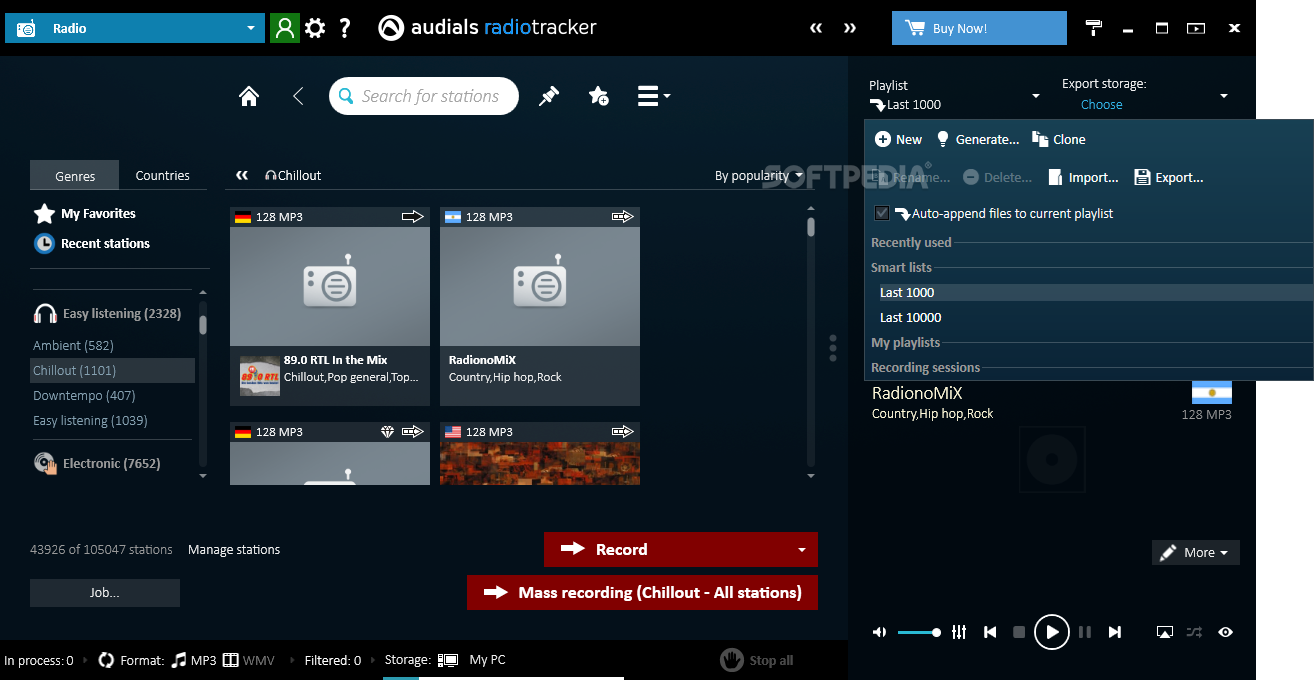Adjust the volume slider
This screenshot has width=1314, height=680.
click(917, 632)
